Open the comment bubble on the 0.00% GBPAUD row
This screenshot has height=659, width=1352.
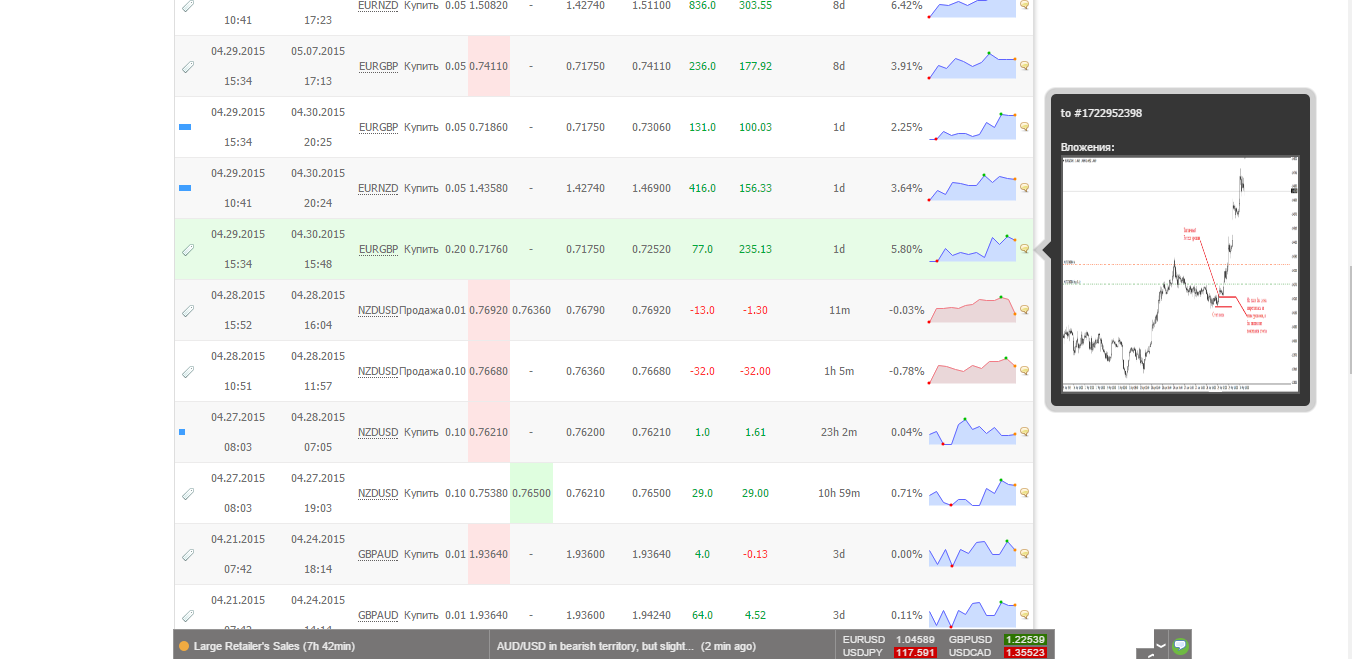tap(1024, 554)
